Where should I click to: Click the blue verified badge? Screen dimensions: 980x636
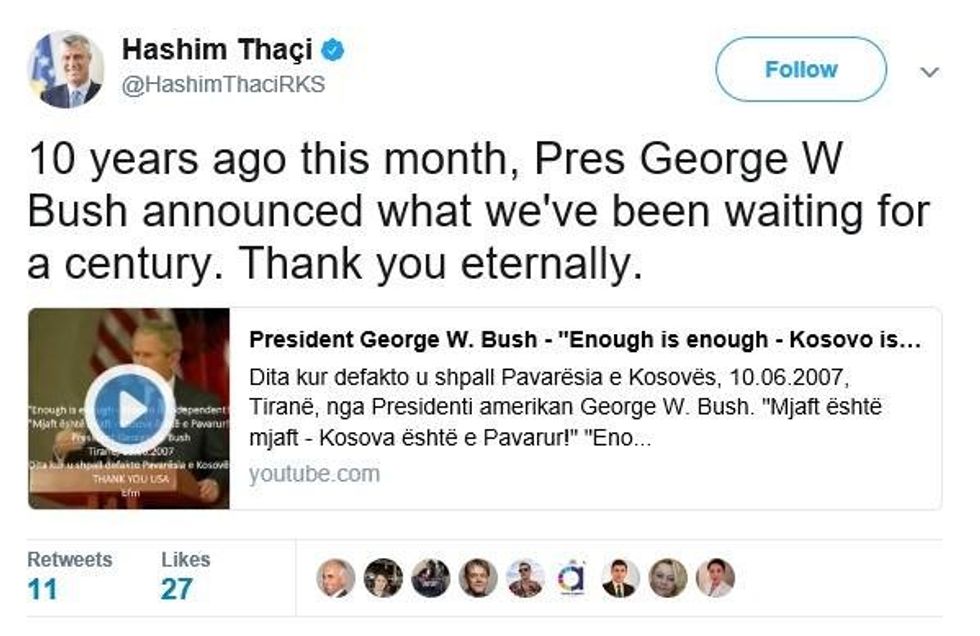coord(333,49)
